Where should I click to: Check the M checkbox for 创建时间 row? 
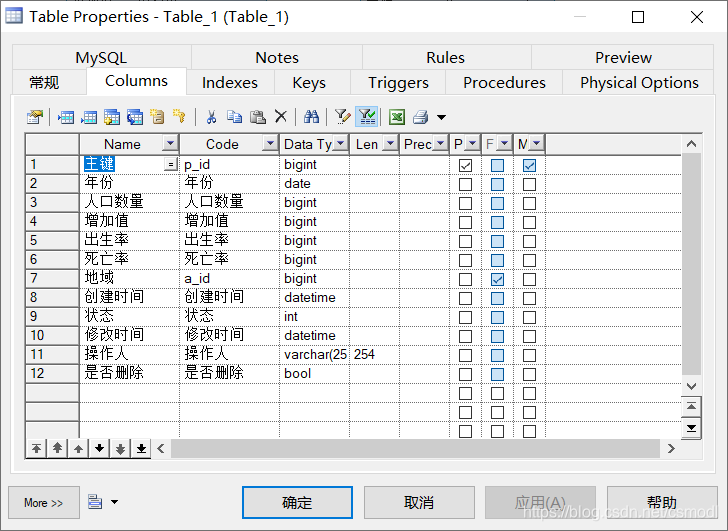point(529,298)
